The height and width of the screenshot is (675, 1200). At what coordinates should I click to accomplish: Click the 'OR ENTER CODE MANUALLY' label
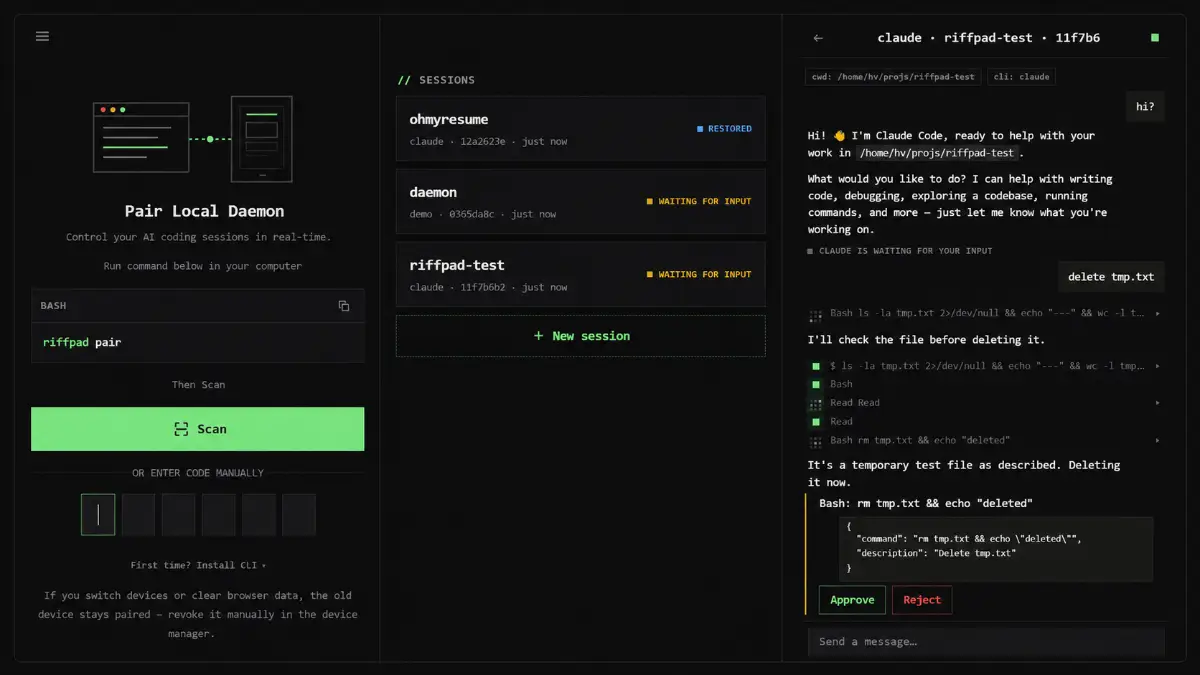[x=198, y=473]
